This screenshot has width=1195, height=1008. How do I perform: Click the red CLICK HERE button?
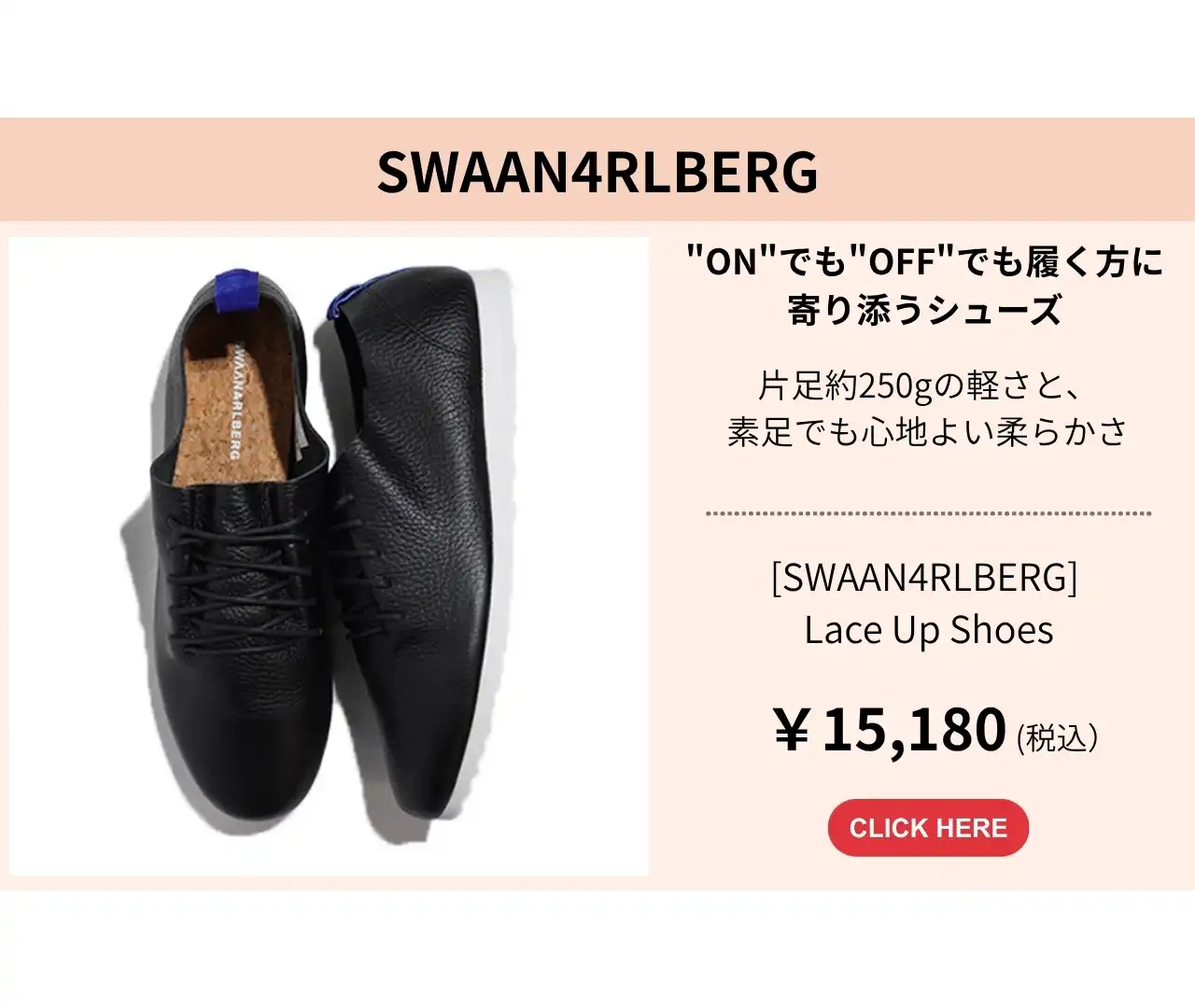click(x=928, y=828)
